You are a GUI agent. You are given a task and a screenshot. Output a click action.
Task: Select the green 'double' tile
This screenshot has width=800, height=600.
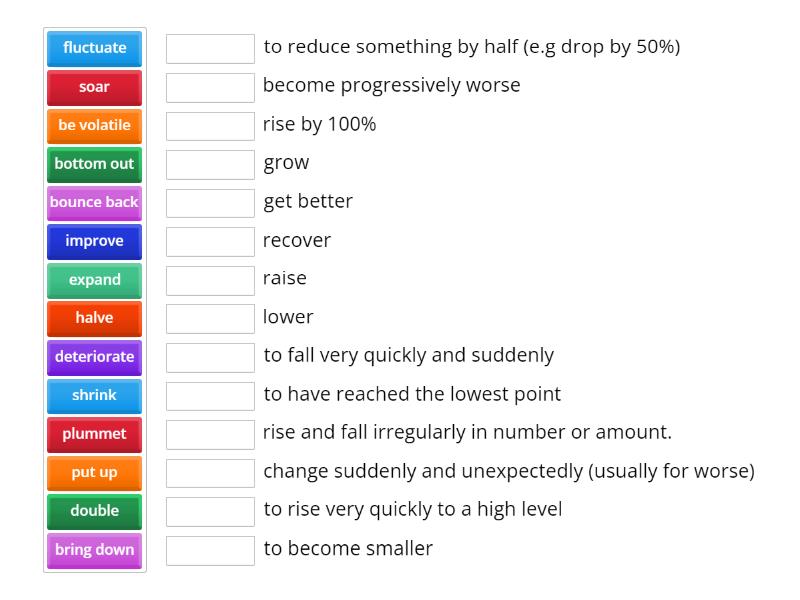coord(94,511)
